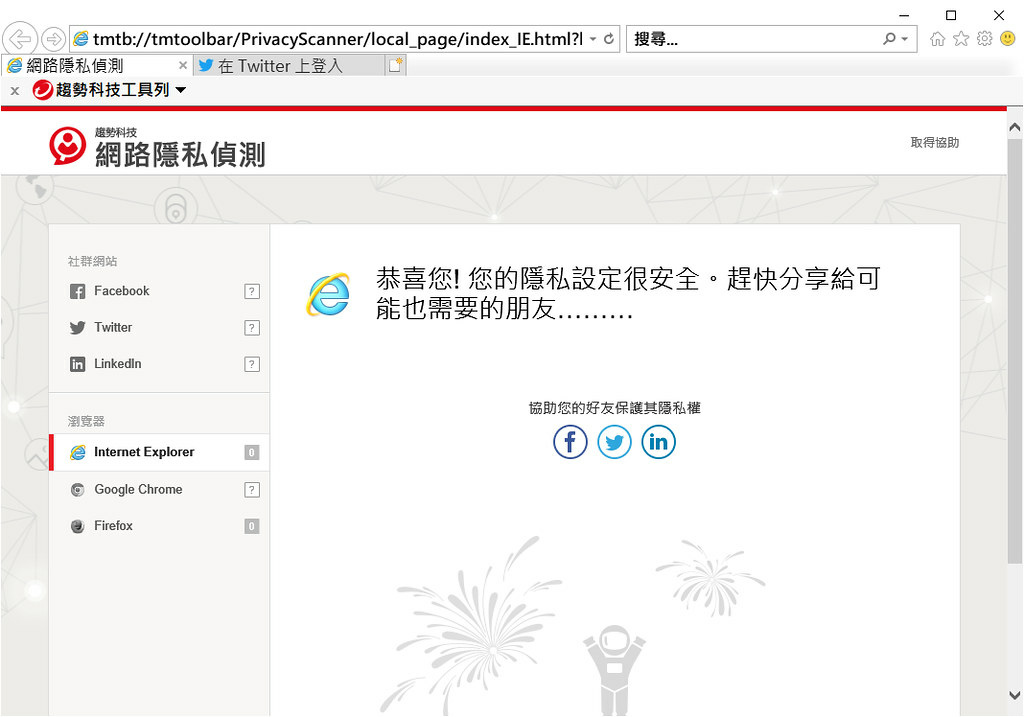Screen dimensions: 1024x717
Task: Maximize the browser window
Action: coord(951,15)
